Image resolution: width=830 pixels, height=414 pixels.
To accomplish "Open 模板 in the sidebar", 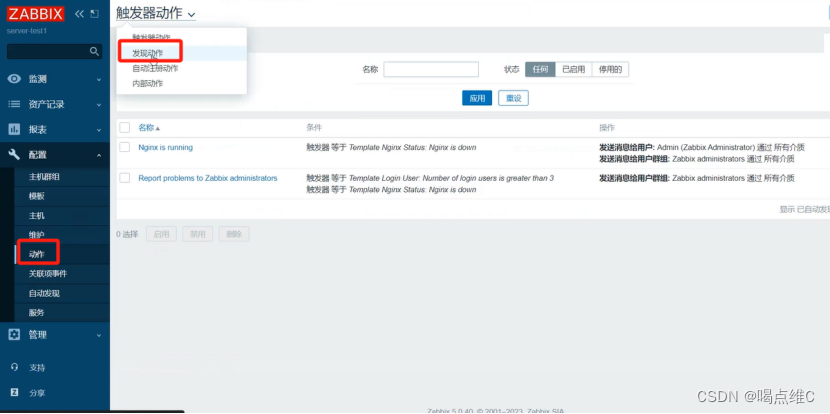I will (x=37, y=196).
